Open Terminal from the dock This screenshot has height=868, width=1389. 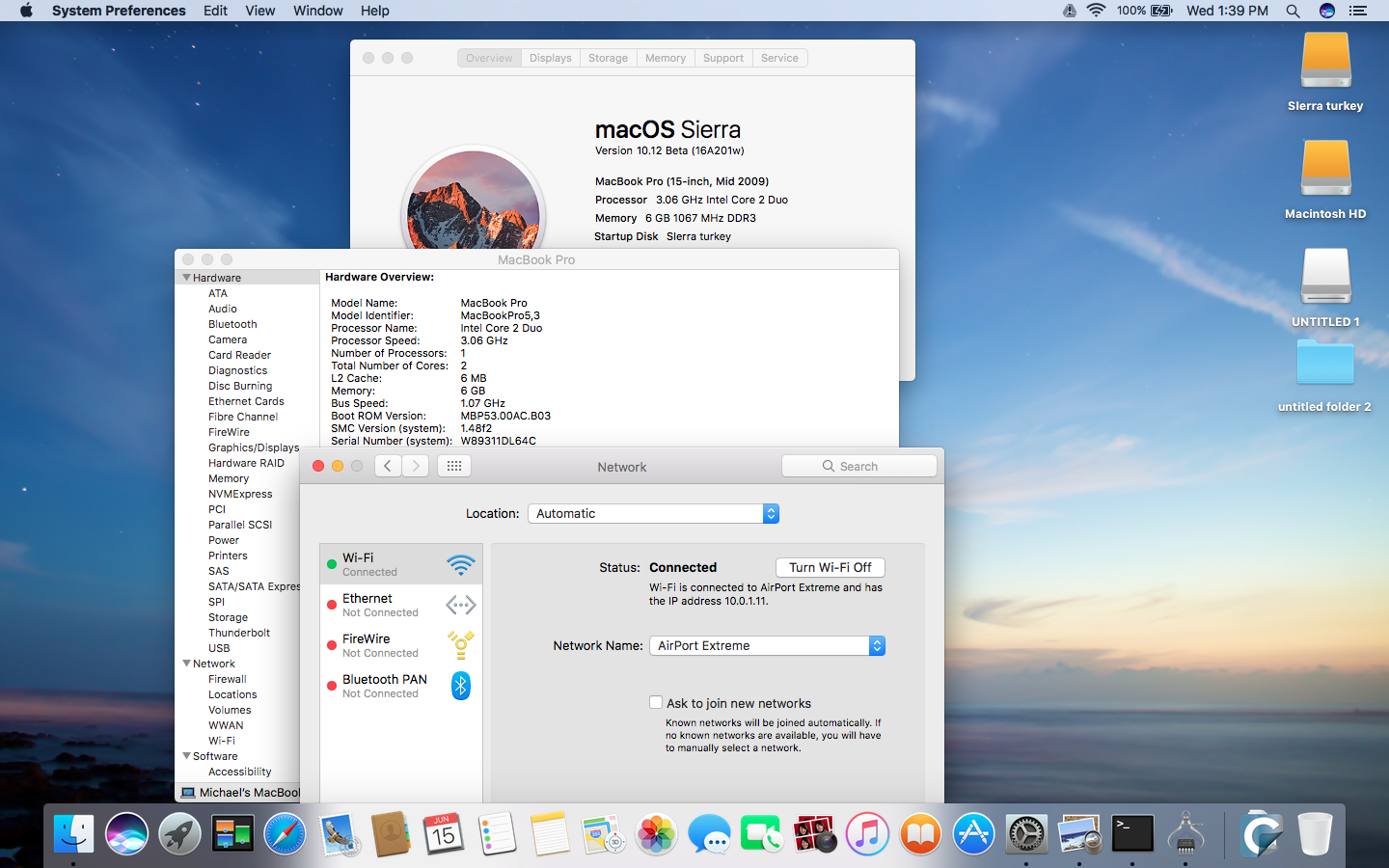(x=1132, y=834)
